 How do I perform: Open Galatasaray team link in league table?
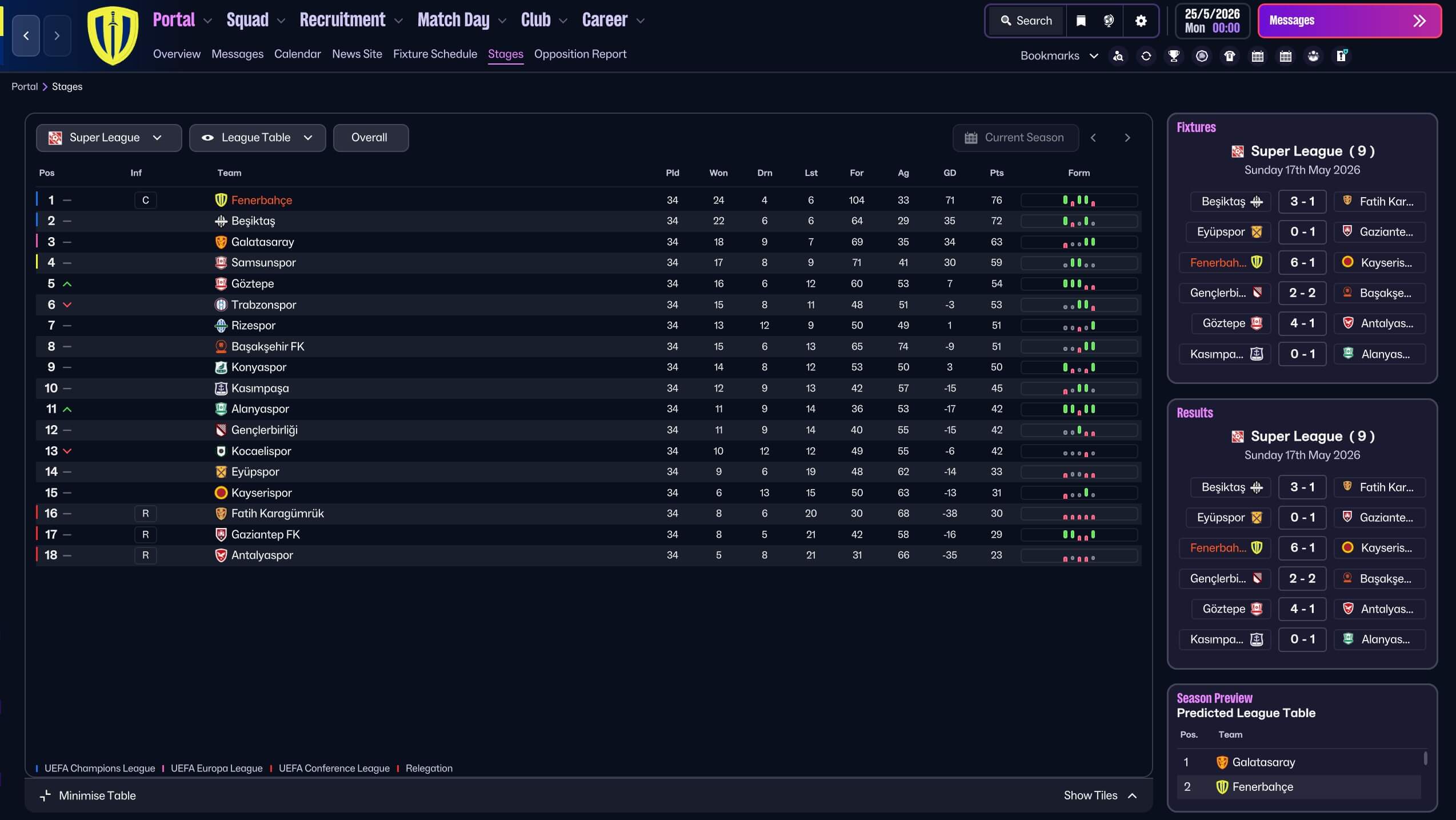click(x=262, y=242)
